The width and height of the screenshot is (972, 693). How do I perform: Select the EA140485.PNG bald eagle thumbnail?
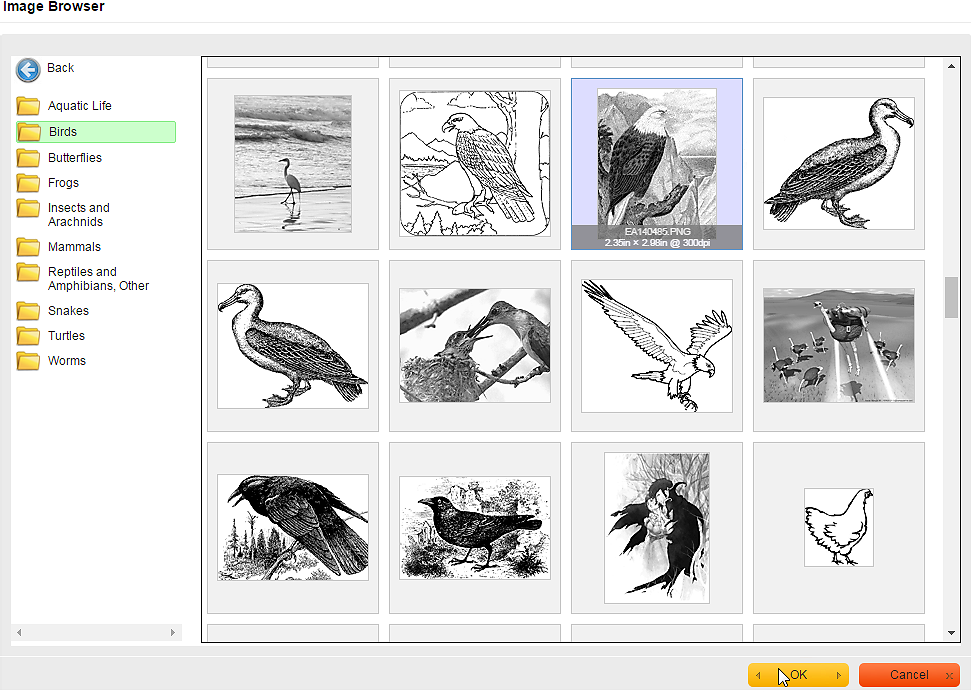tap(657, 164)
